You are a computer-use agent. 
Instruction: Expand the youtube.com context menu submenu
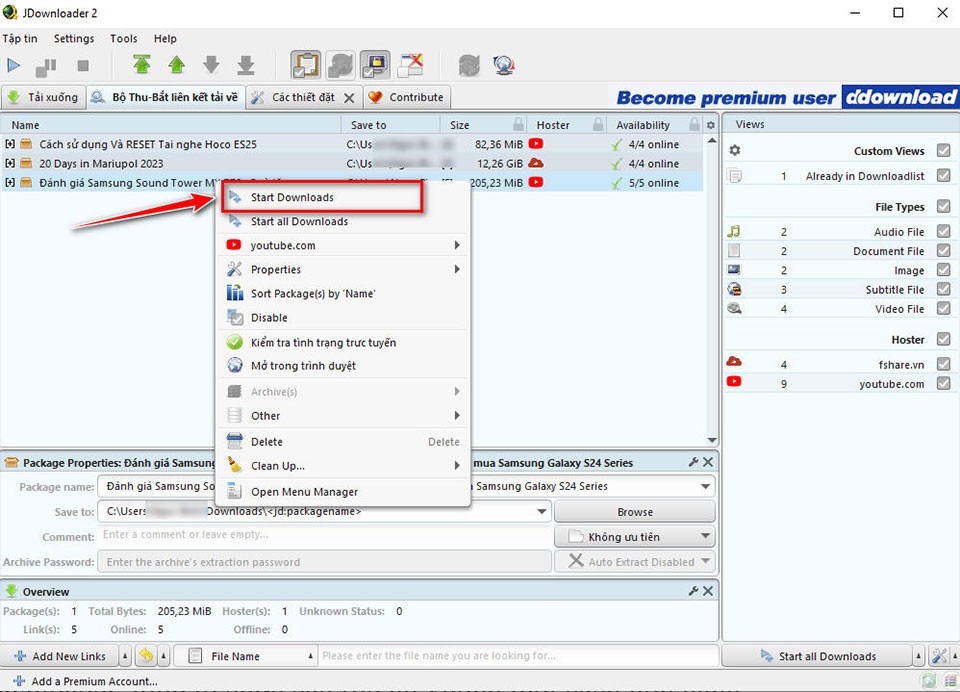[458, 244]
